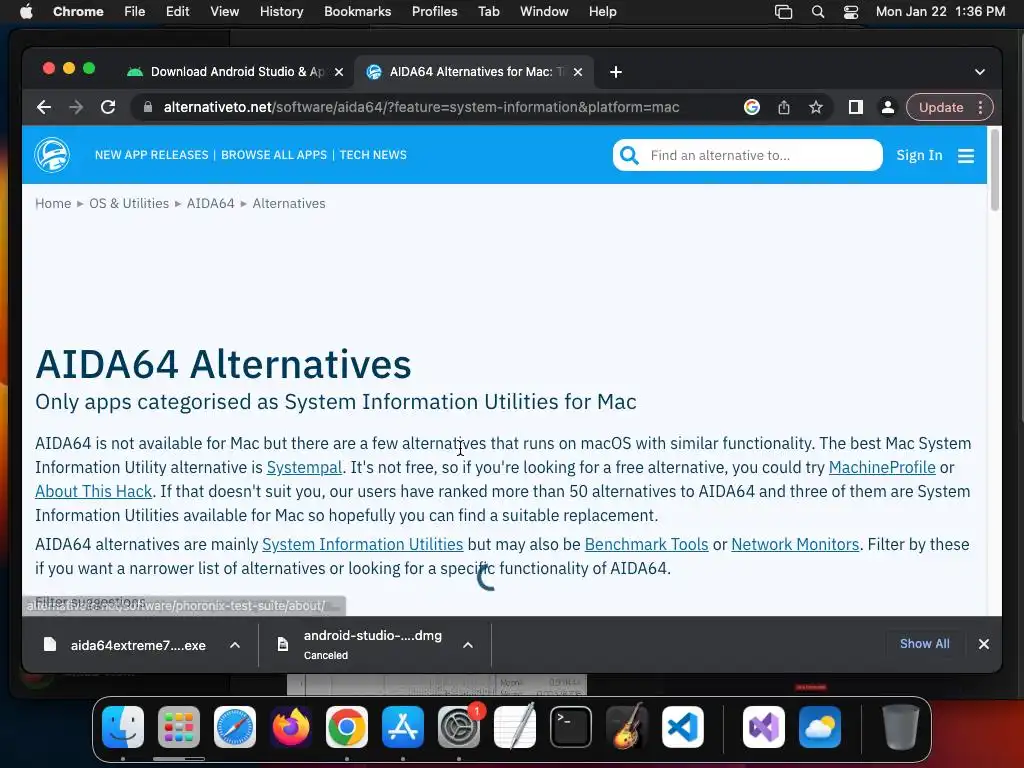Click the share page icon
This screenshot has width=1024, height=768.
784,107
